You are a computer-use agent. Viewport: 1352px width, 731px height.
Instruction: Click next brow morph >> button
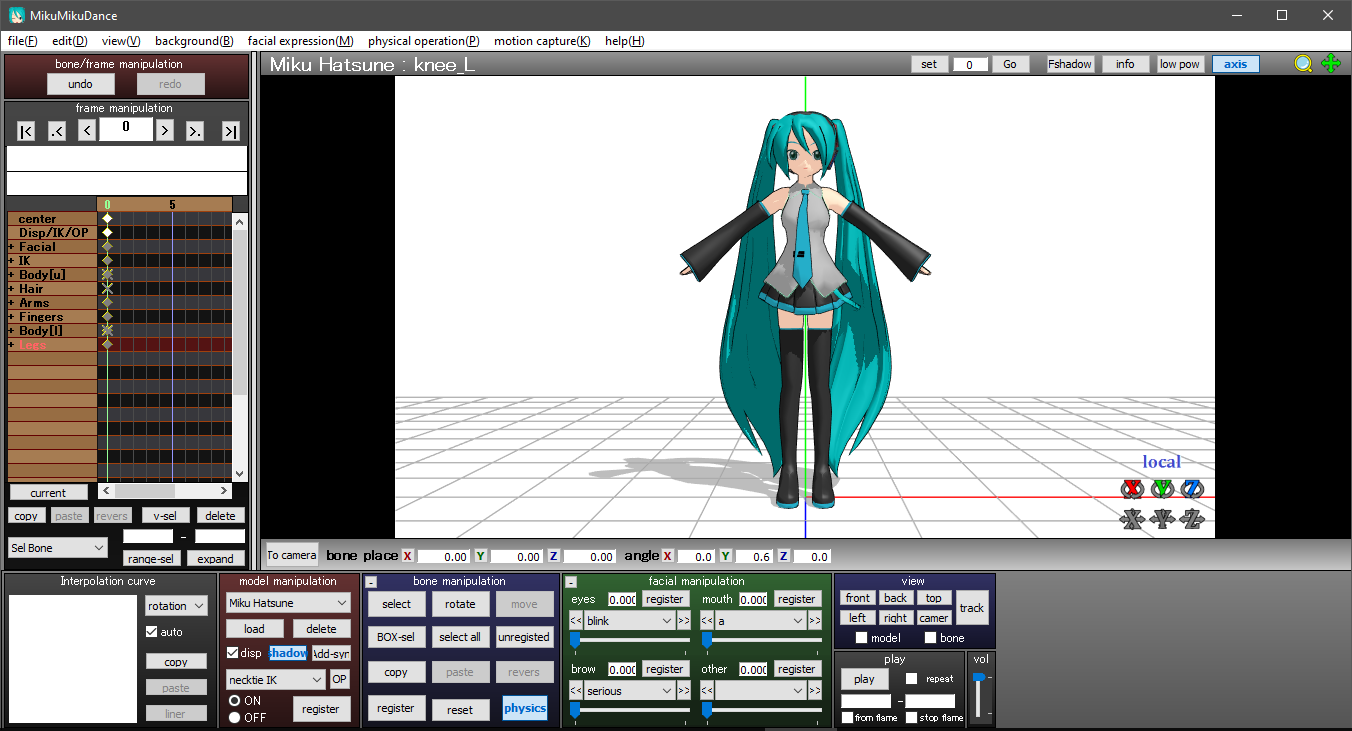coord(684,691)
